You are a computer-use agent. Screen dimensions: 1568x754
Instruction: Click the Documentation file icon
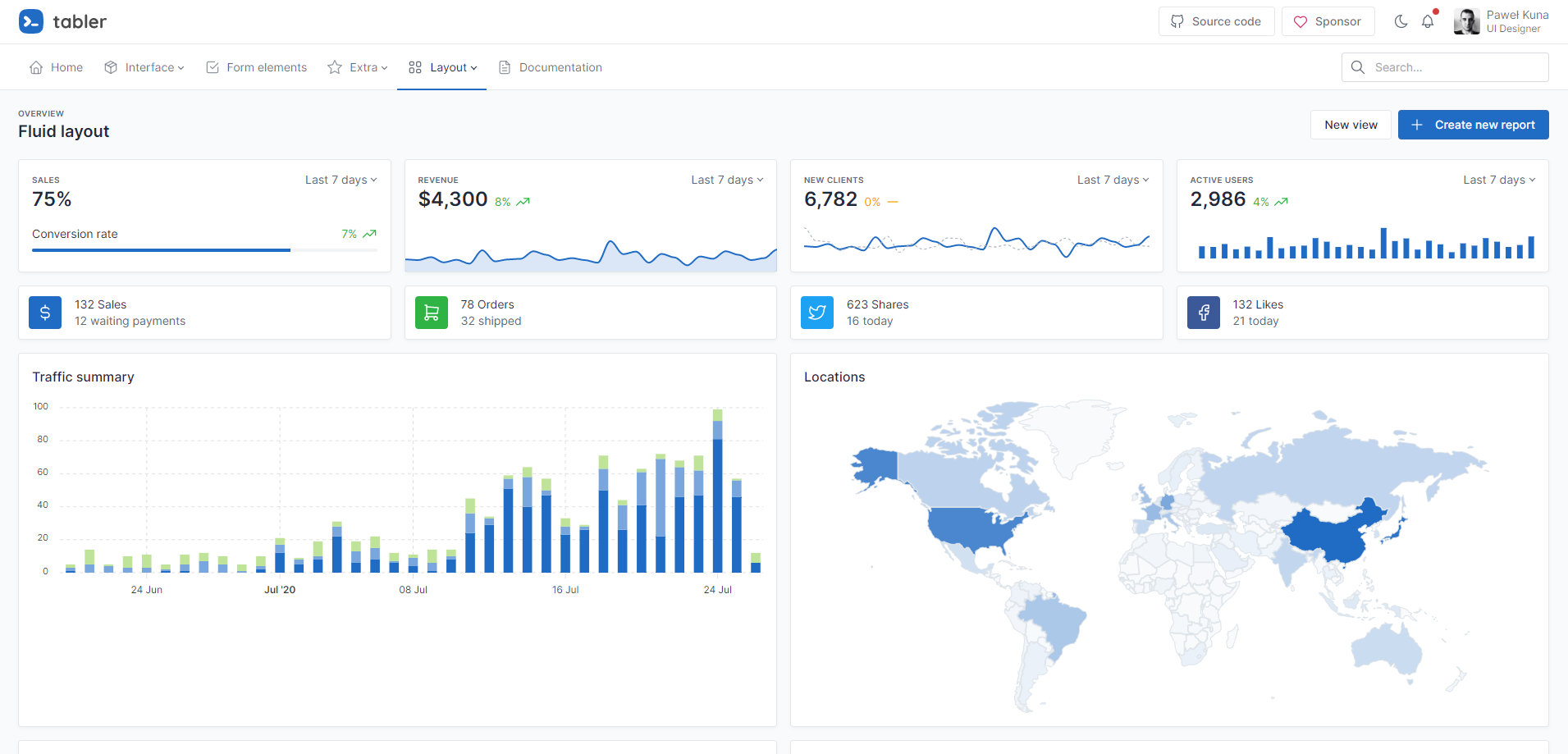pyautogui.click(x=505, y=67)
